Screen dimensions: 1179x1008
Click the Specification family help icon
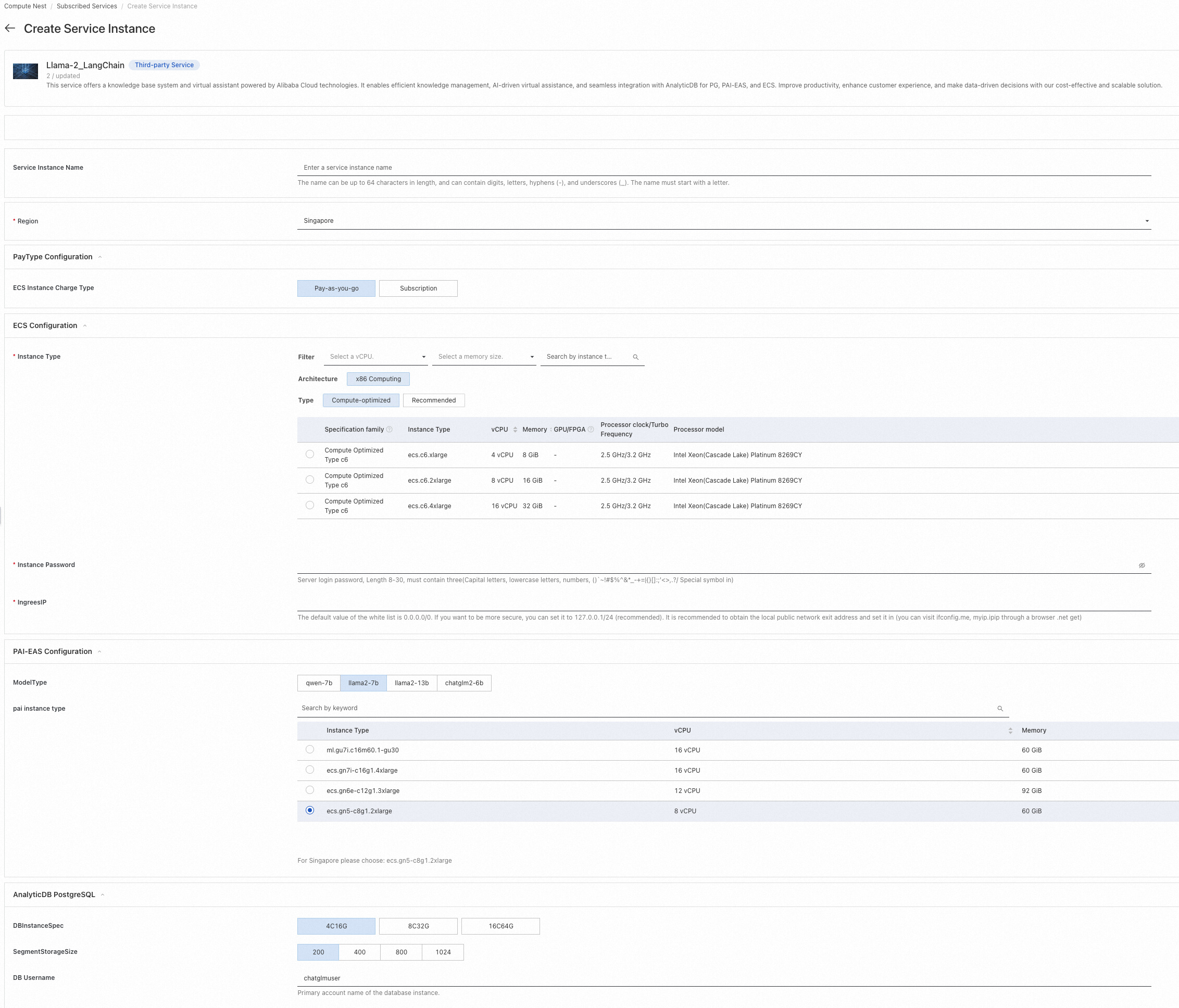pyautogui.click(x=389, y=430)
